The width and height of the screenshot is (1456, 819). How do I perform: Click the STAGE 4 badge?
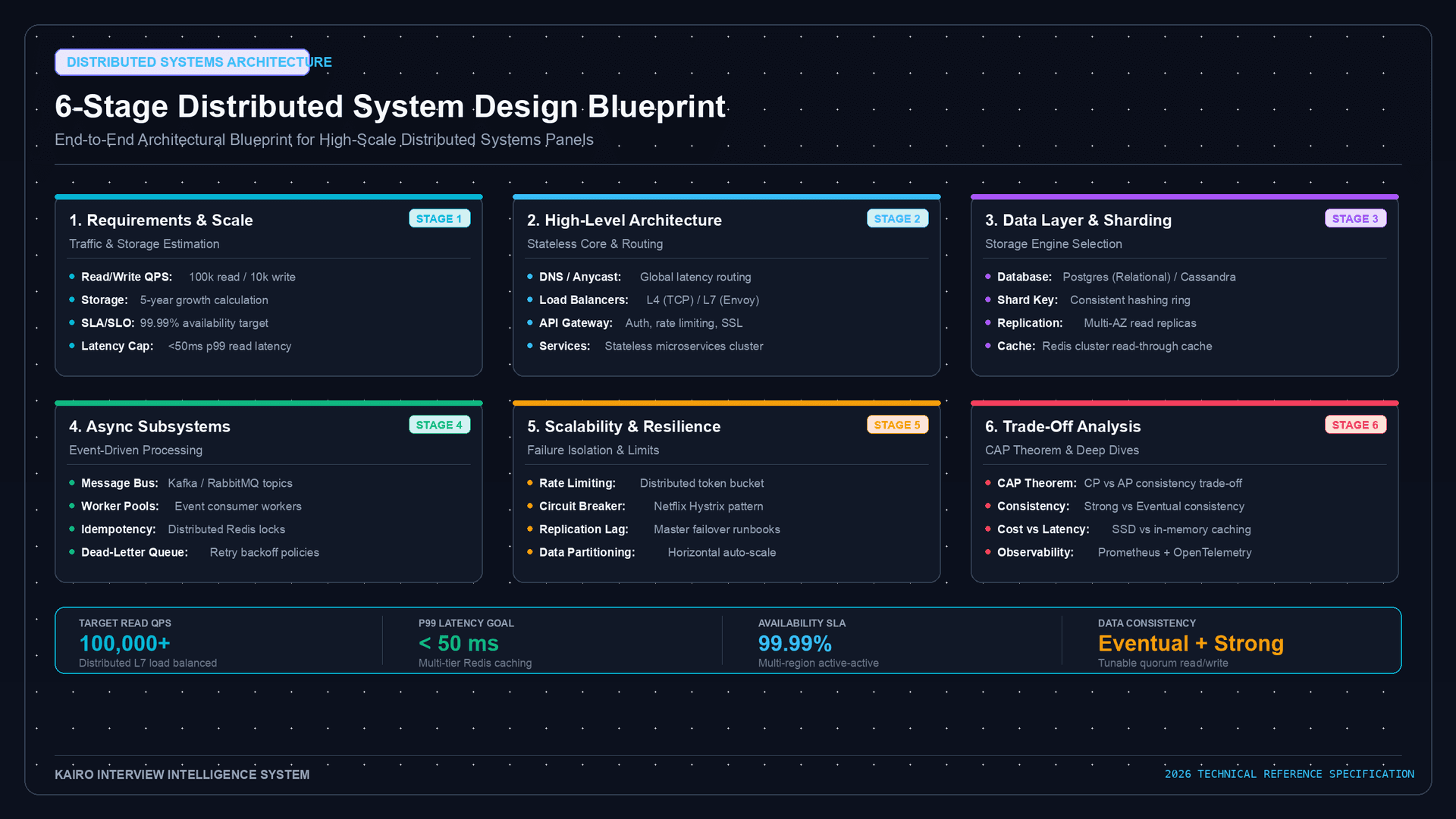click(x=440, y=425)
